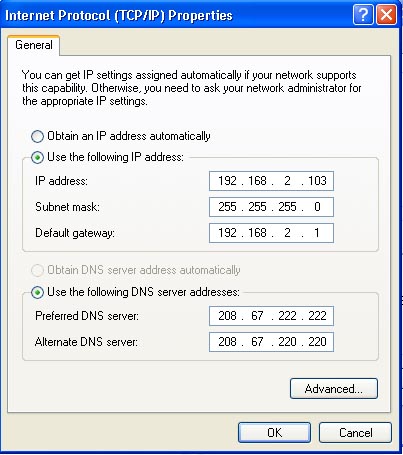The width and height of the screenshot is (403, 455).
Task: Click into the Subnet mask field
Action: [x=271, y=207]
